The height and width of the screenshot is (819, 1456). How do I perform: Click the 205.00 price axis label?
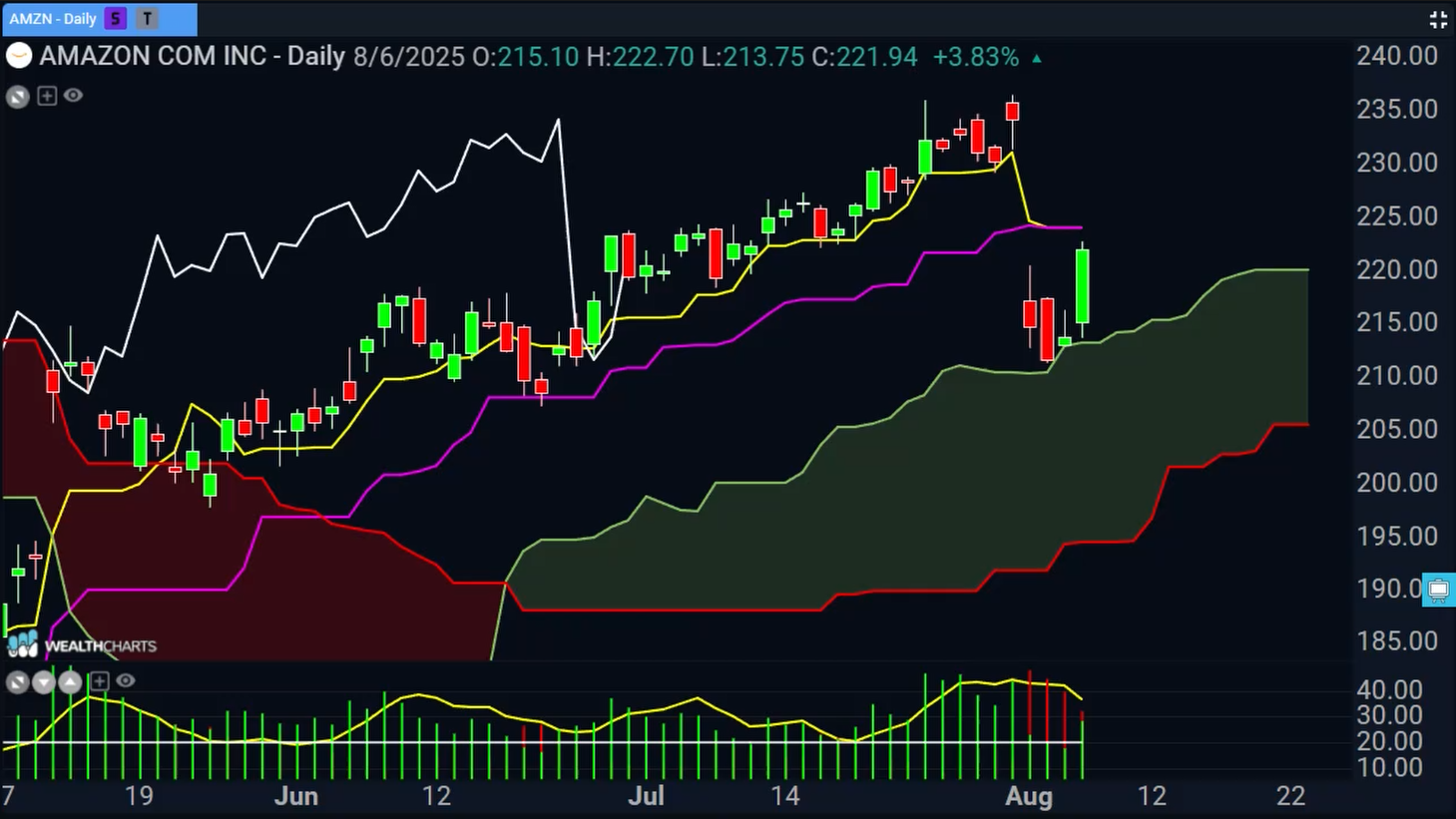(x=1397, y=429)
